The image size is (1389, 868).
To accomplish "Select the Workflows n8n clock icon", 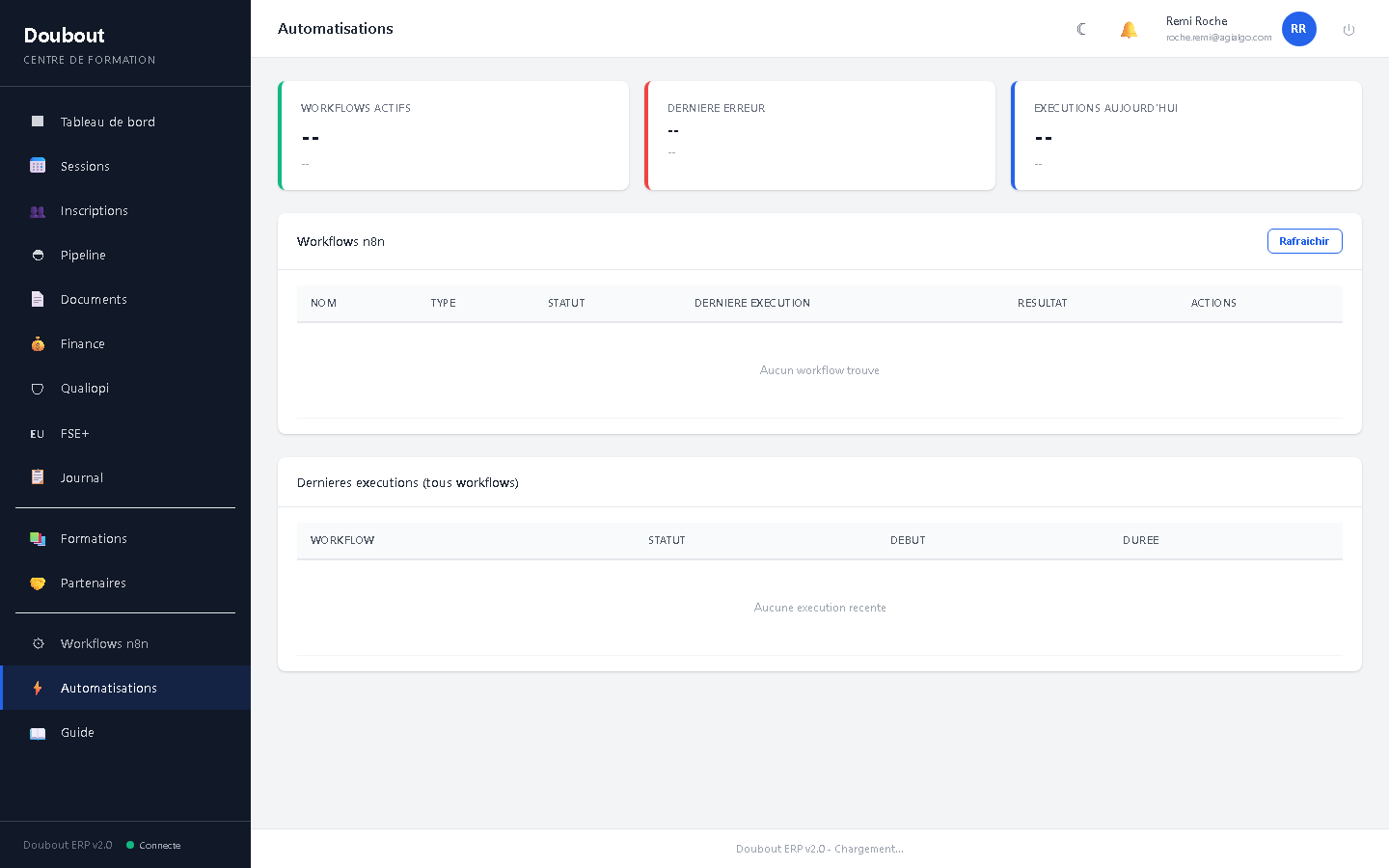I will 38,643.
